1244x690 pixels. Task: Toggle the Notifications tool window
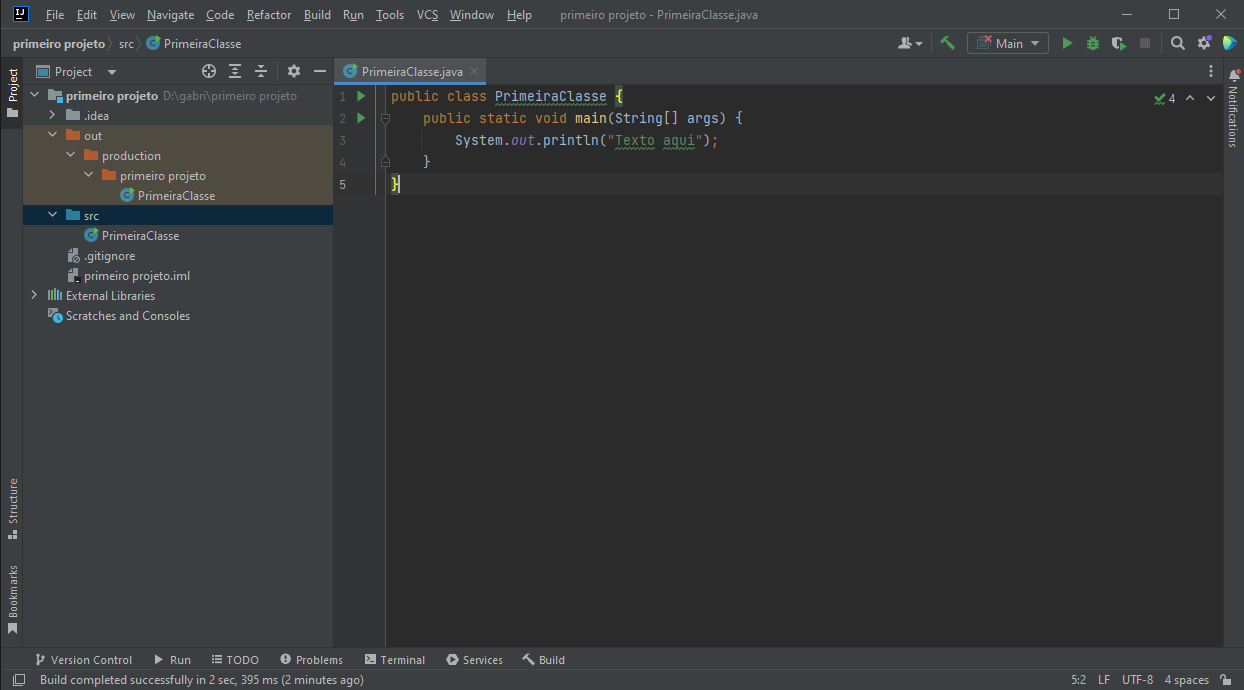[1233, 109]
